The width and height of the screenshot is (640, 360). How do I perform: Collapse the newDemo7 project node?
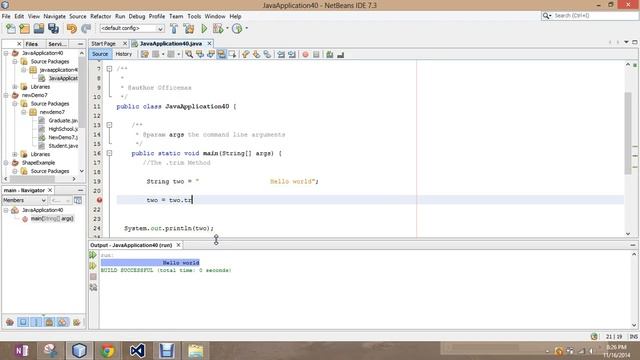pyautogui.click(x=6, y=95)
